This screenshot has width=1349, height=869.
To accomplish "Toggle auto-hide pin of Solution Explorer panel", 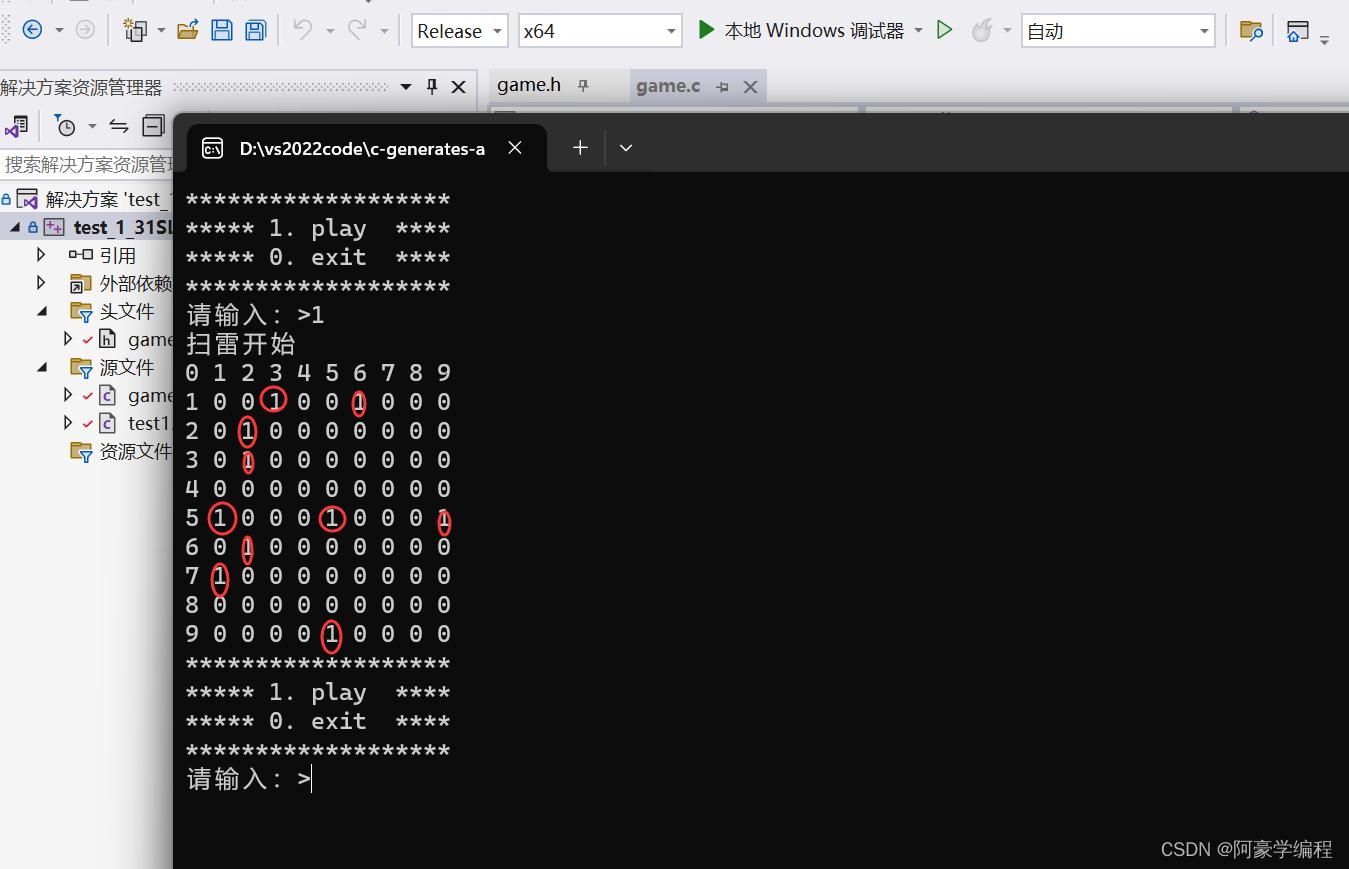I will 432,87.
